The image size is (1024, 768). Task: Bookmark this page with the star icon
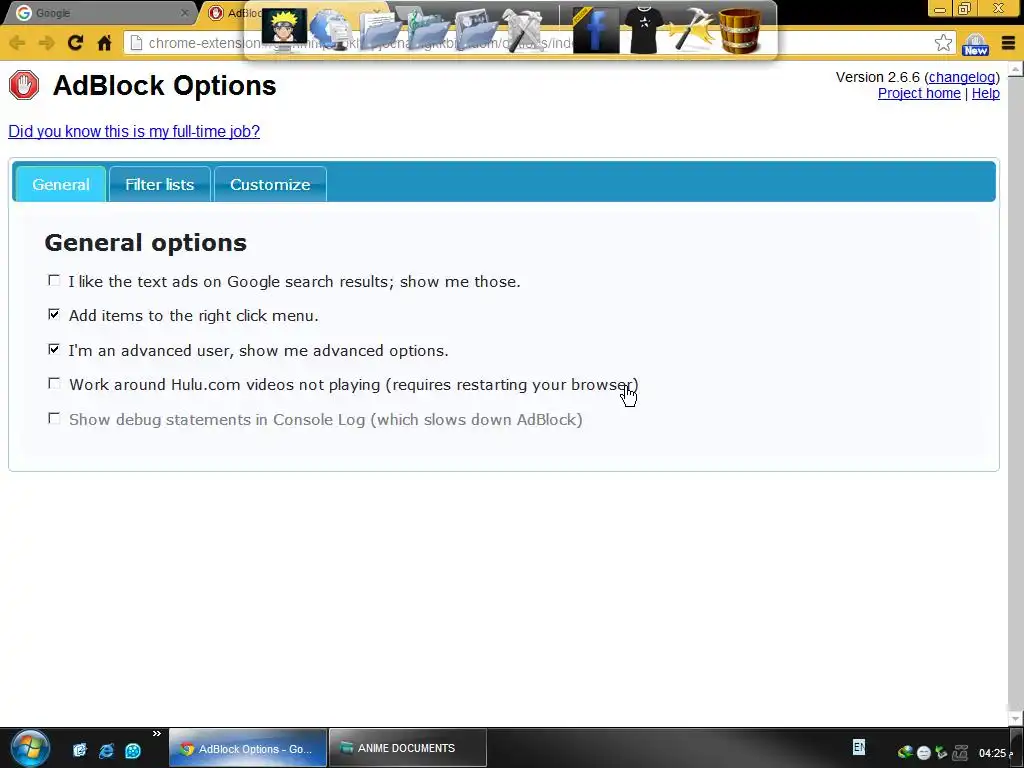click(x=943, y=43)
